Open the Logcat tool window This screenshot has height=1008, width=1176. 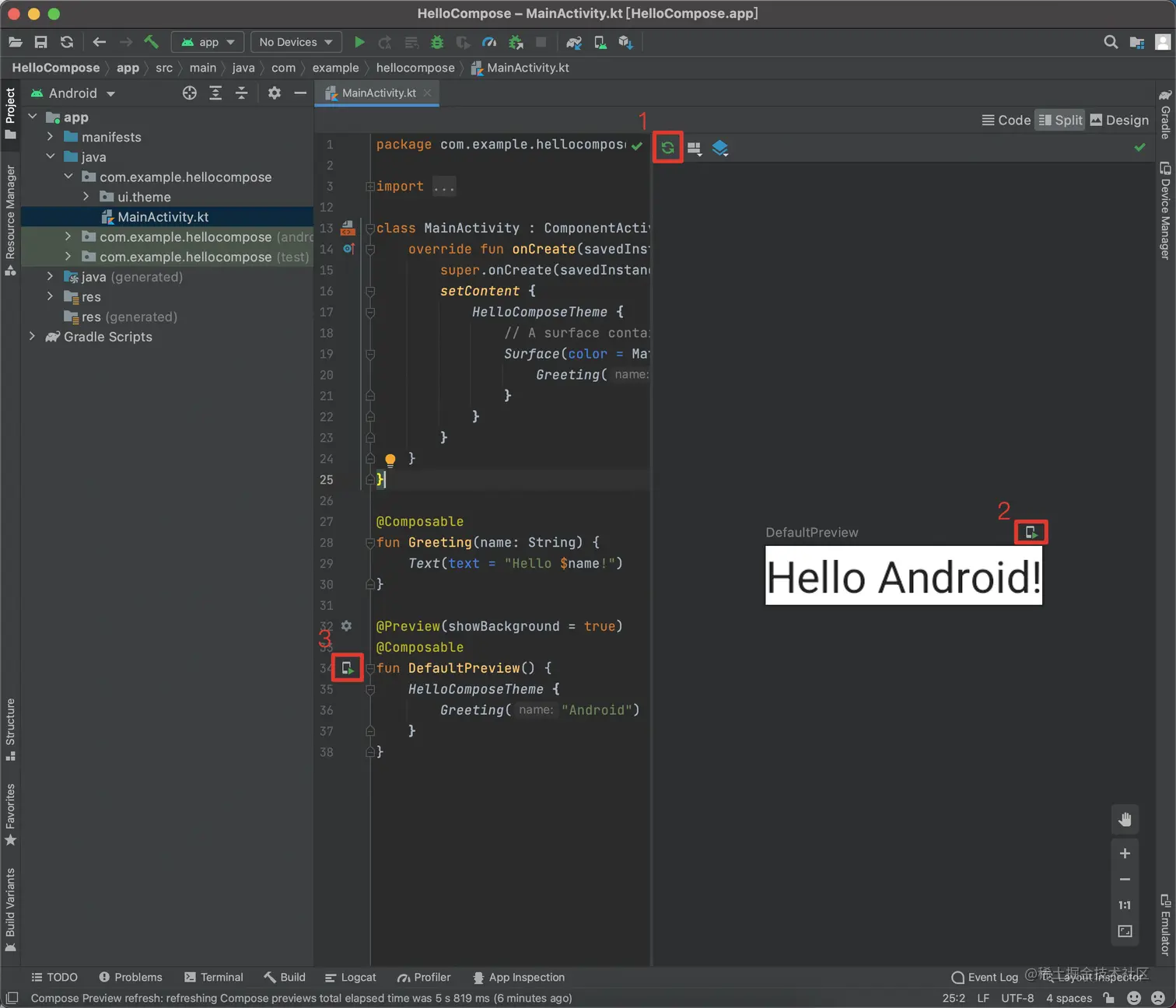[x=350, y=978]
